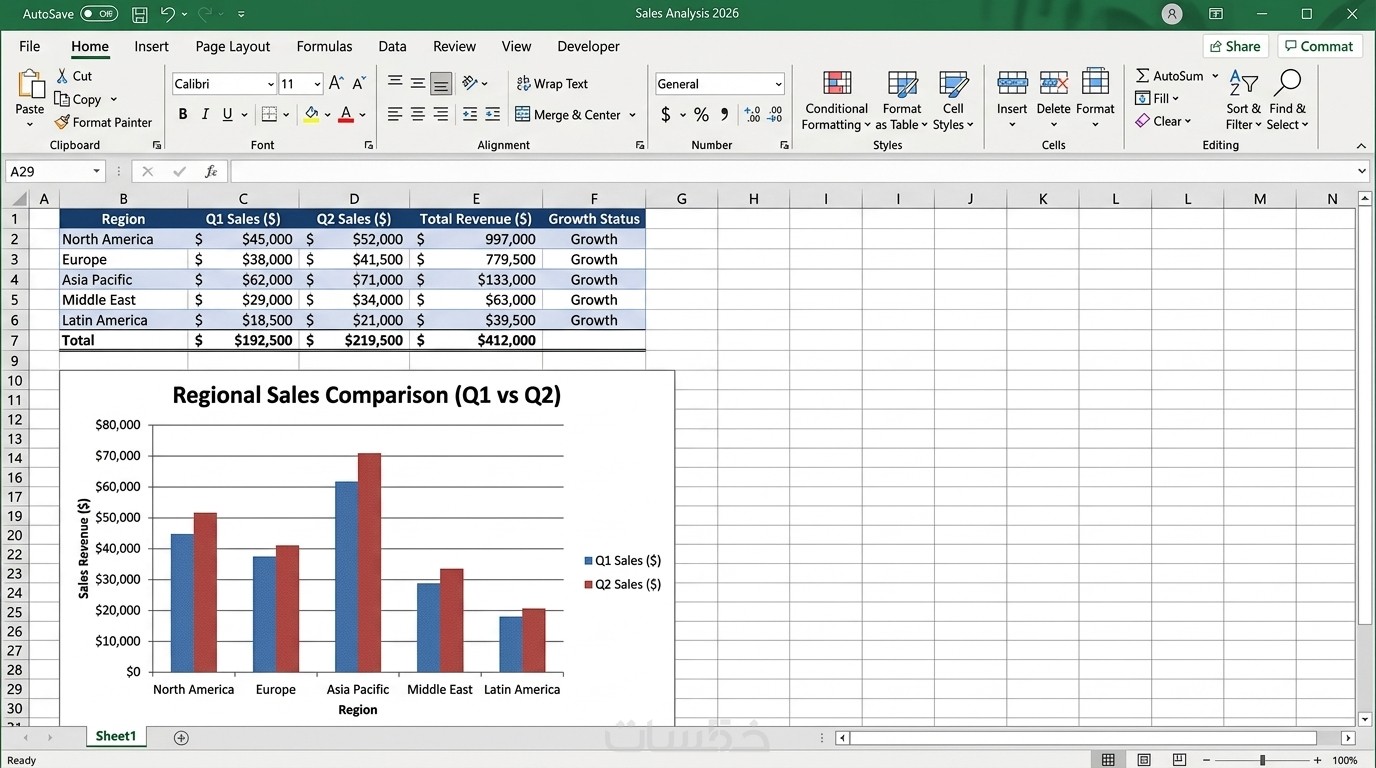1376x768 pixels.
Task: Click the Insert cells icon
Action: tap(1012, 84)
